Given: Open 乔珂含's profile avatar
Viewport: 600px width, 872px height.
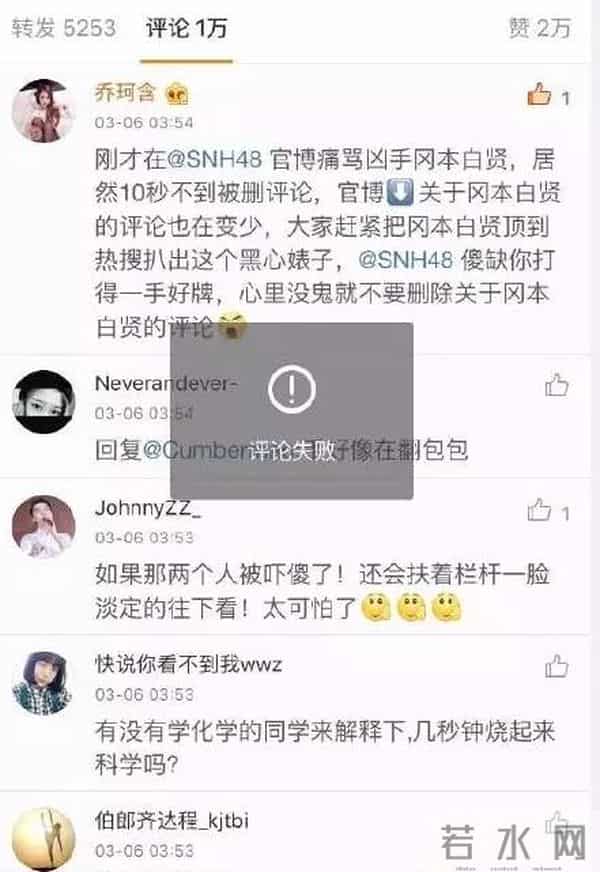Looking at the screenshot, I should [x=43, y=111].
